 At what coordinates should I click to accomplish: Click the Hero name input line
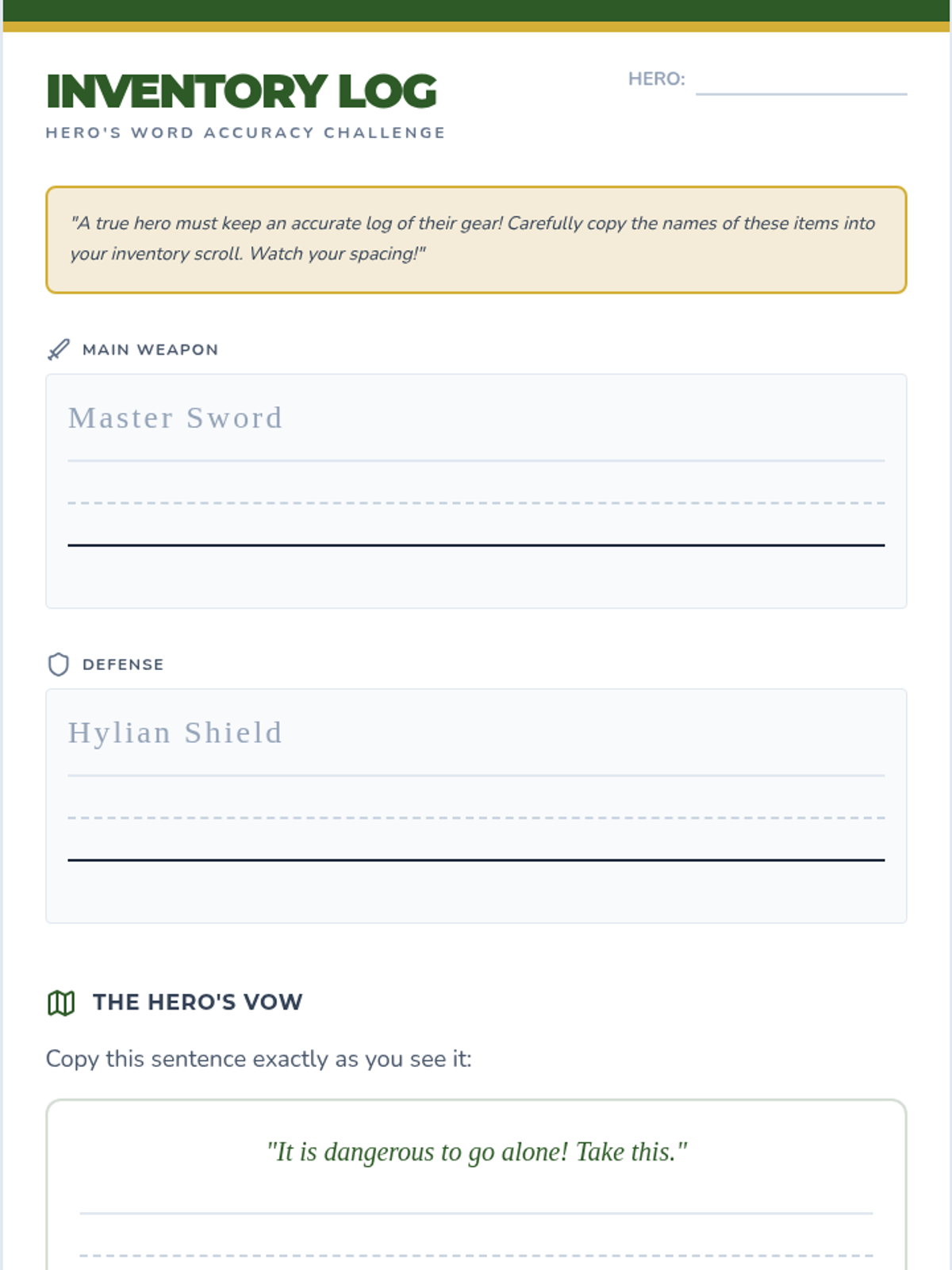tap(800, 86)
